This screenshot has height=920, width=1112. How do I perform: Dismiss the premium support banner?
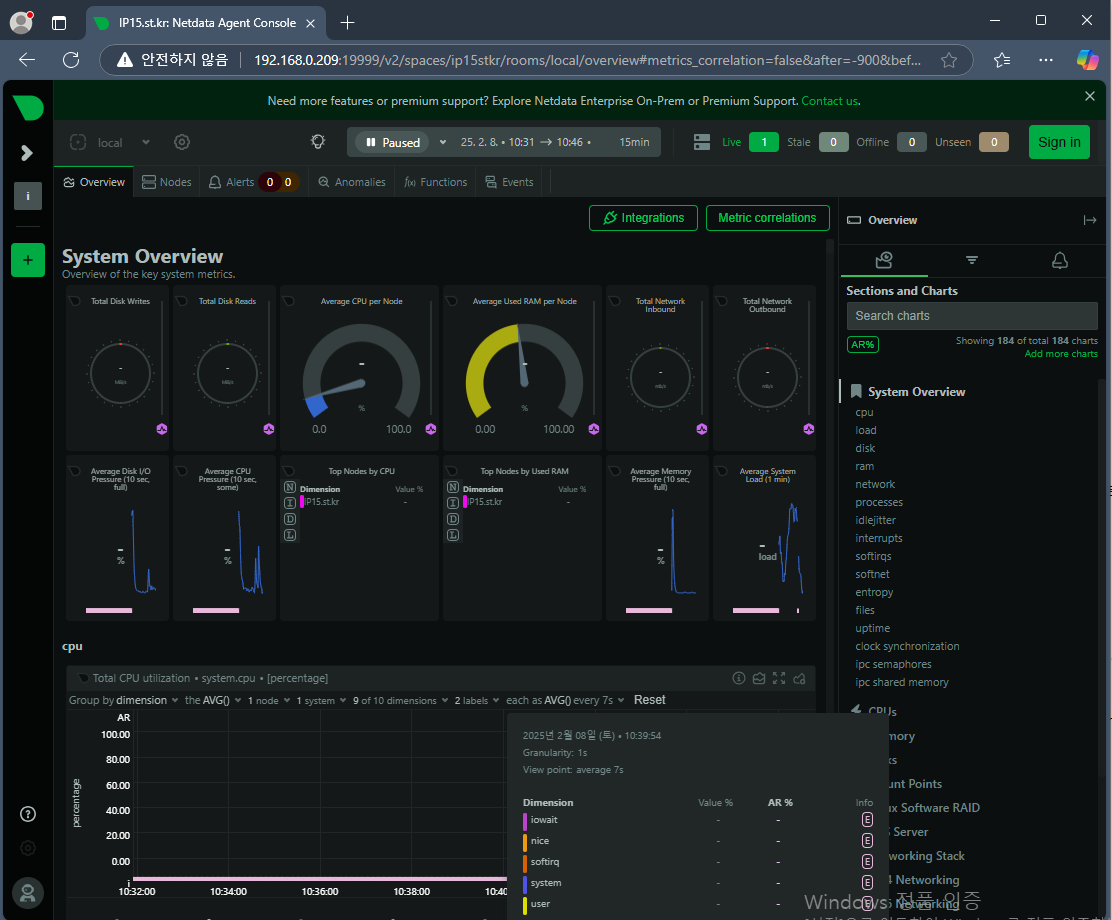pos(1090,96)
